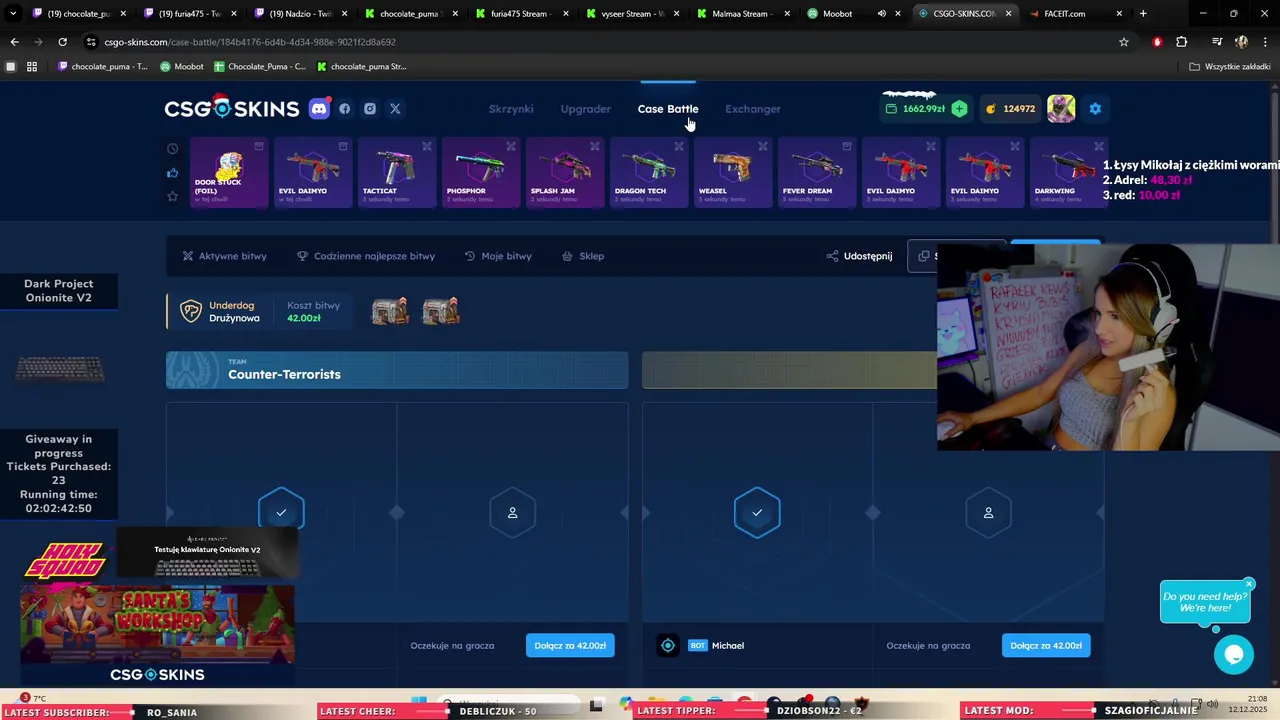1280x720 pixels.
Task: Click the Udostępnij share button
Action: [x=859, y=256]
